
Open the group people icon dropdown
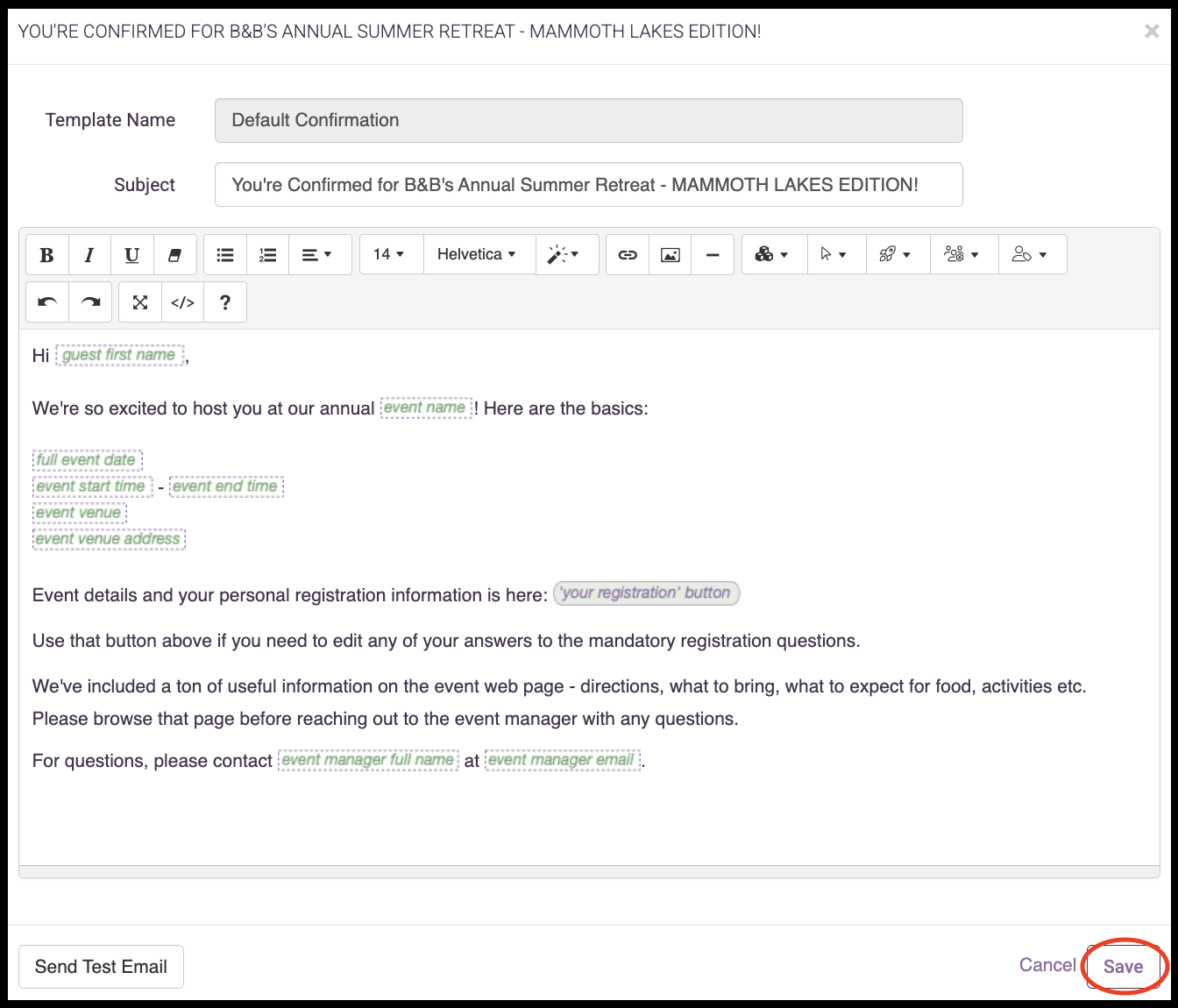(x=964, y=255)
